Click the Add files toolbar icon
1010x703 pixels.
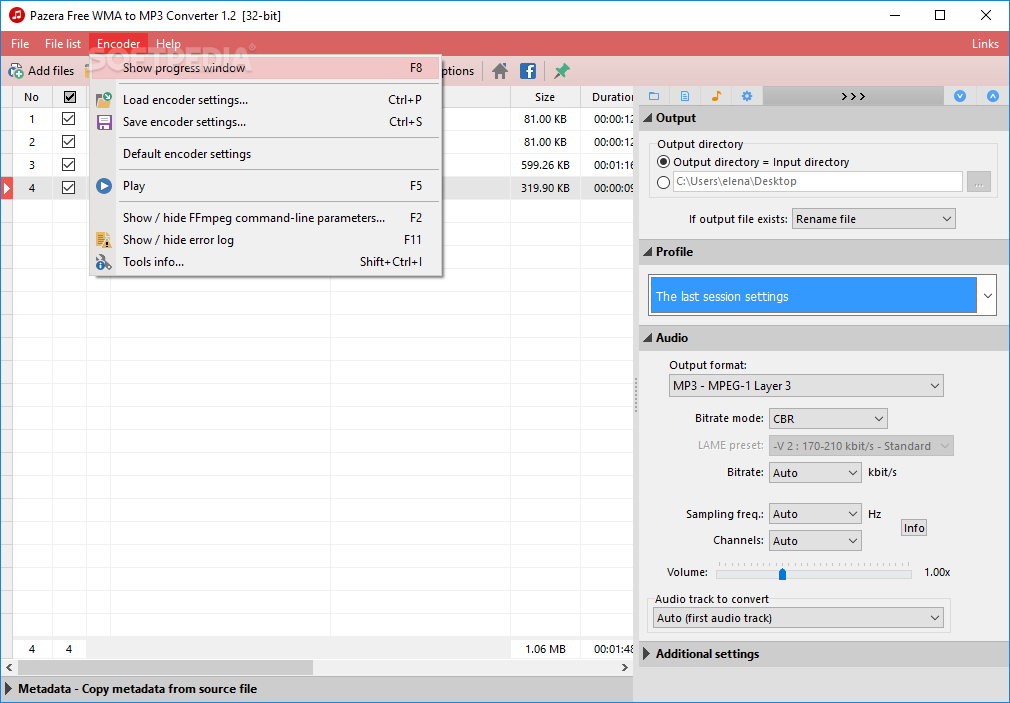tap(15, 71)
